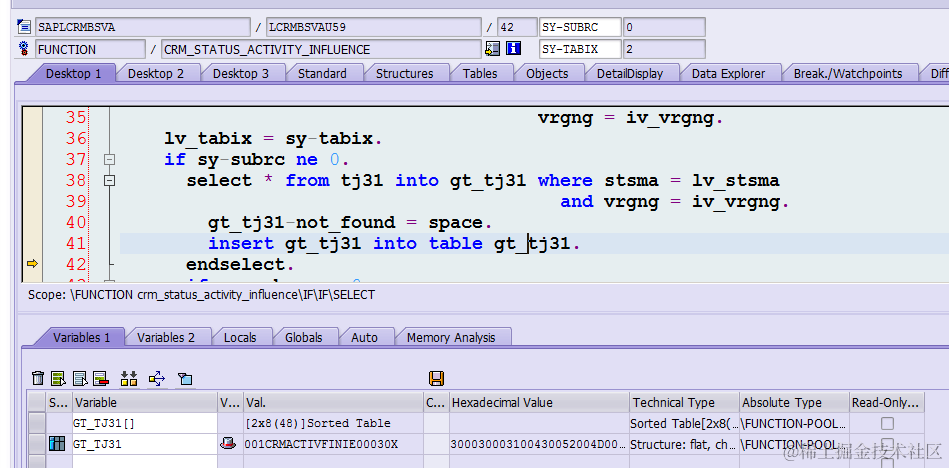The width and height of the screenshot is (949, 468).
Task: Click the hat change-value icon in GT_TJ31 row
Action: (228, 444)
